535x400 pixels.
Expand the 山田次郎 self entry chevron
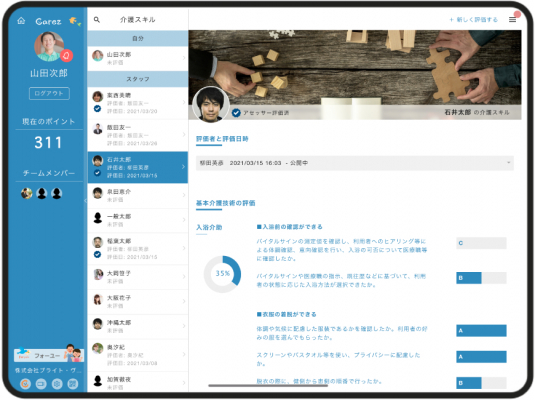184,58
